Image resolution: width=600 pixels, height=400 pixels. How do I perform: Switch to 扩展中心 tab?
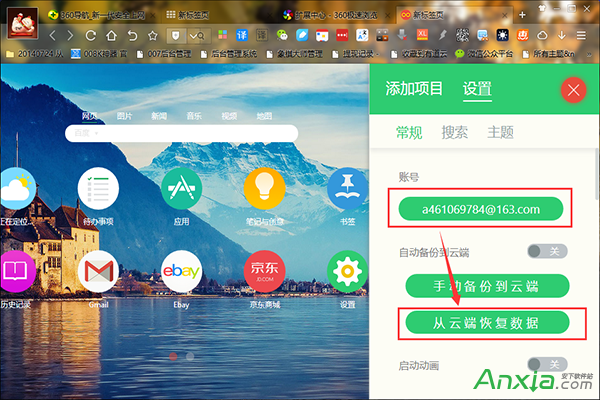point(335,15)
